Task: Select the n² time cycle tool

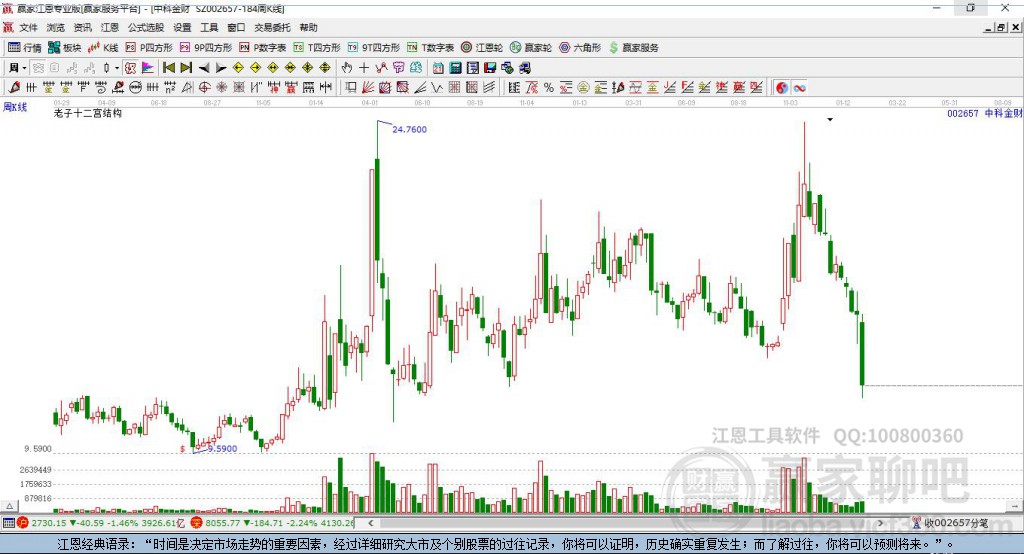Action: click(x=170, y=87)
